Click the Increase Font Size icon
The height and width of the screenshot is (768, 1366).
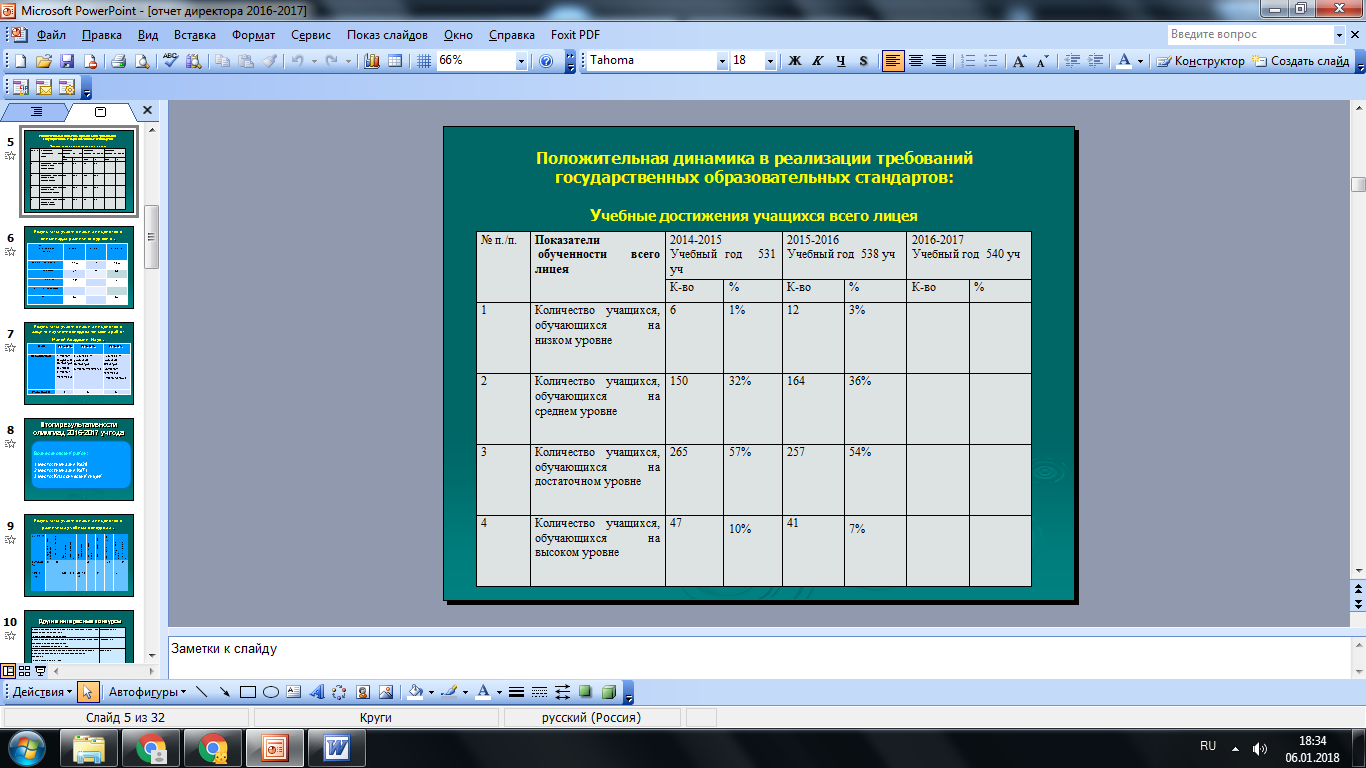click(1019, 61)
